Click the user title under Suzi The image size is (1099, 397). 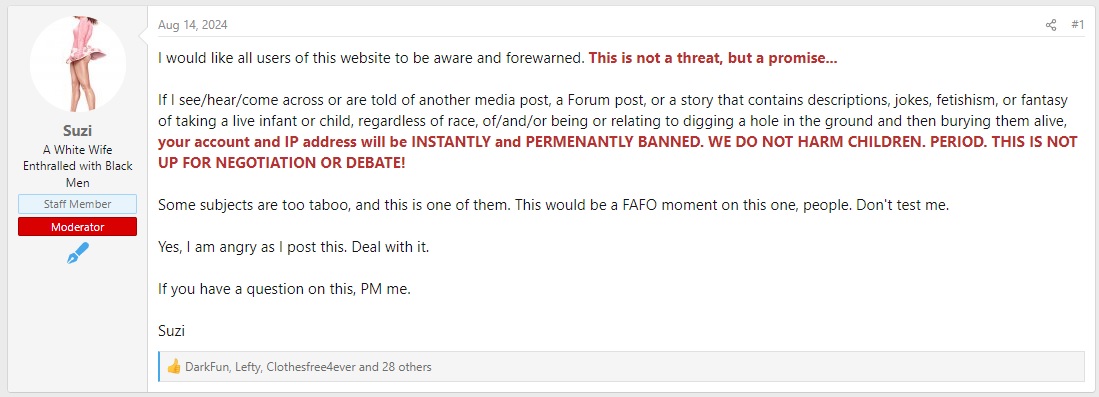78,166
